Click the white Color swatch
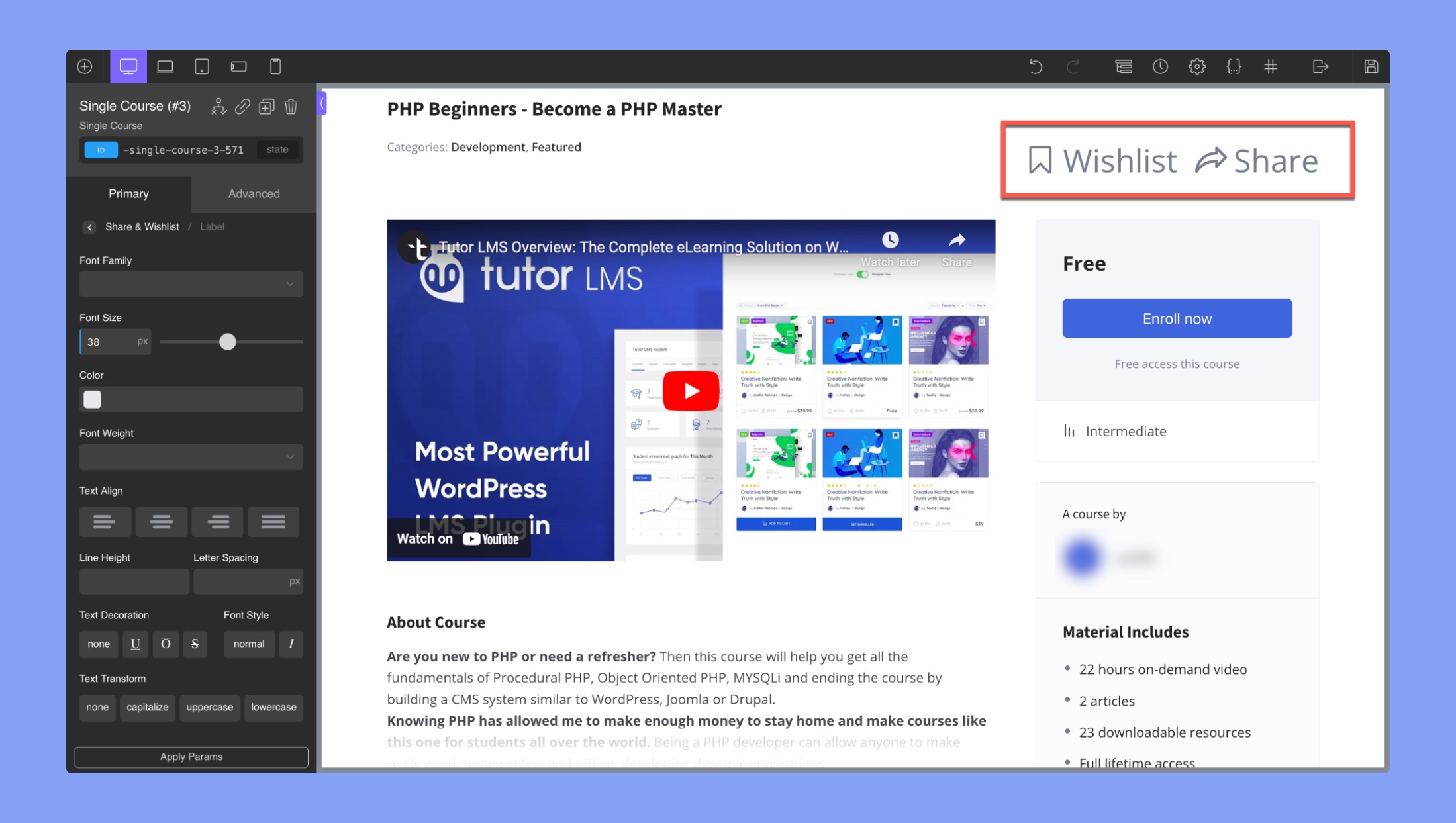The height and width of the screenshot is (823, 1456). (x=92, y=399)
